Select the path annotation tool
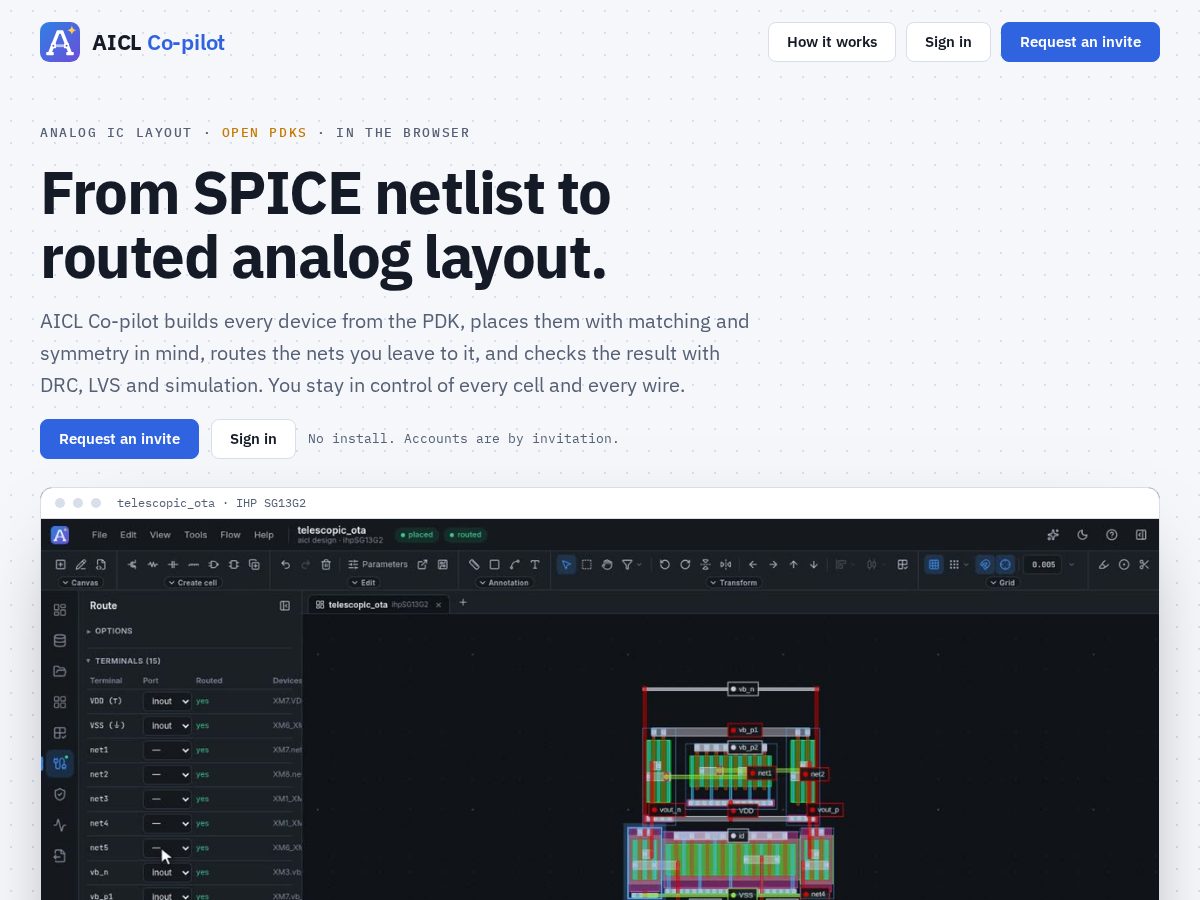The image size is (1200, 900). pos(514,564)
